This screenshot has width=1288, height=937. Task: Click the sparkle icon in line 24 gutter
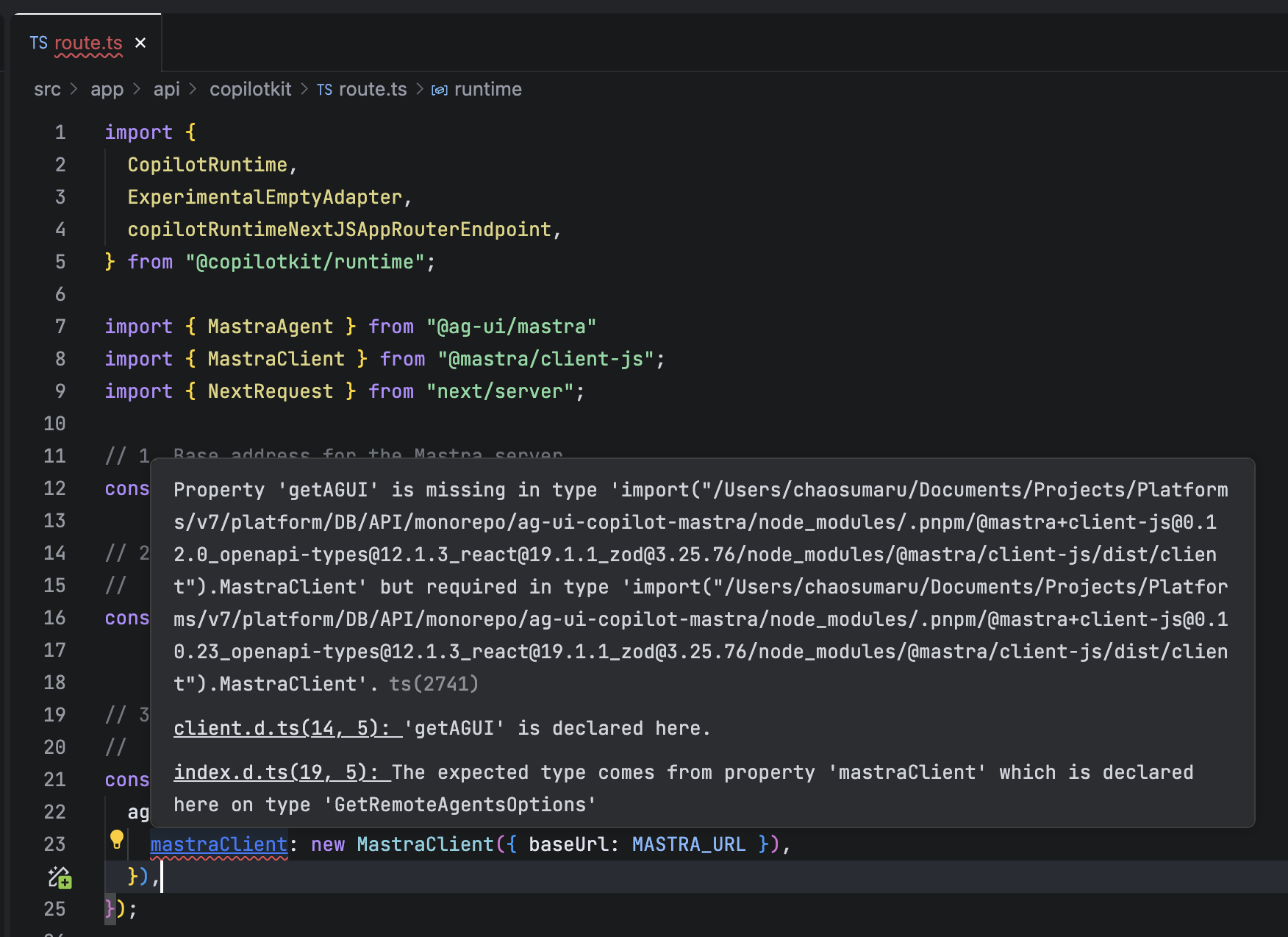(x=59, y=877)
